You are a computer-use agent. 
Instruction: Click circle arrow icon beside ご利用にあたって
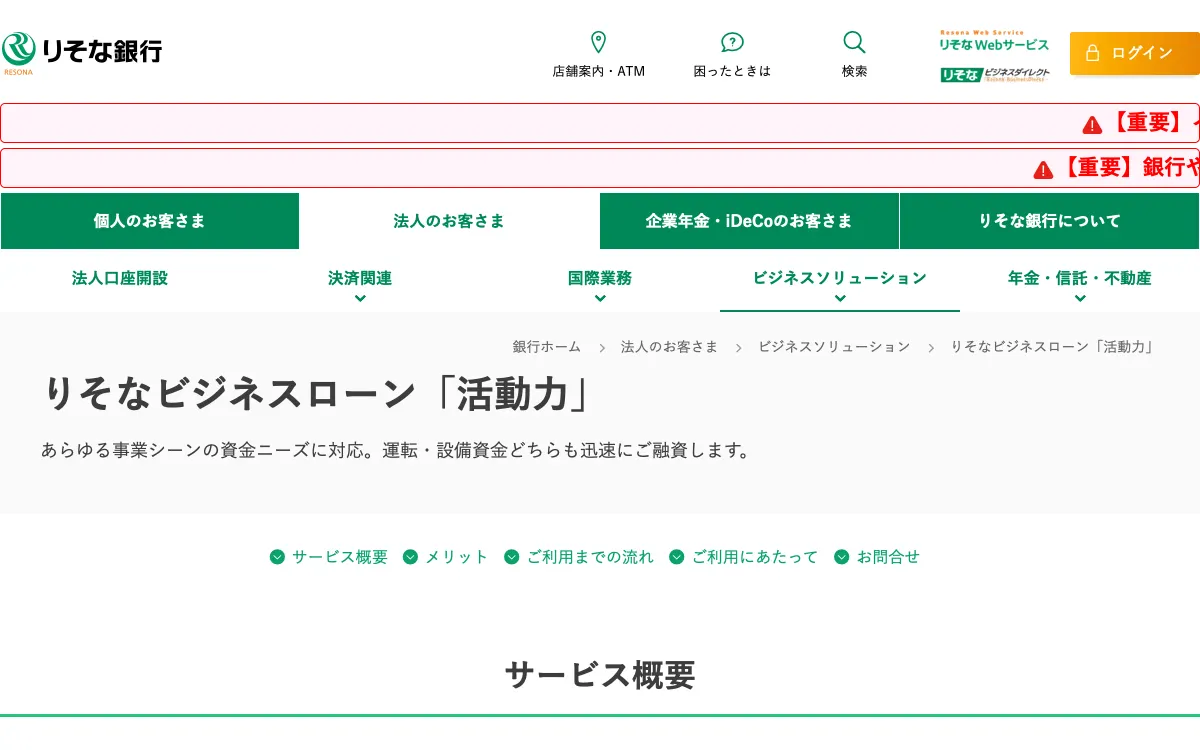click(x=677, y=557)
